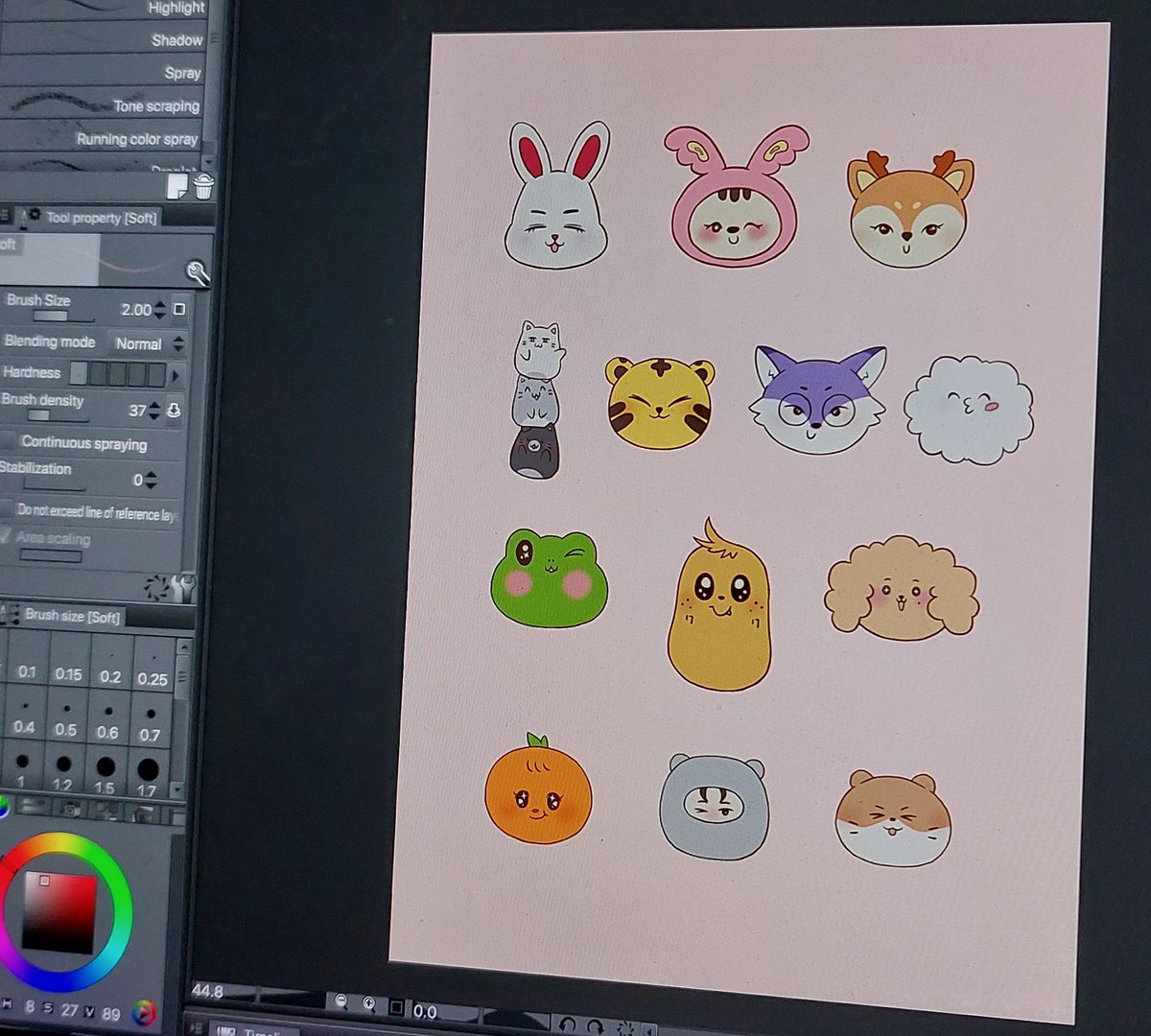This screenshot has height=1036, width=1151.
Task: Click reset tool properties to default icon
Action: pyautogui.click(x=155, y=586)
